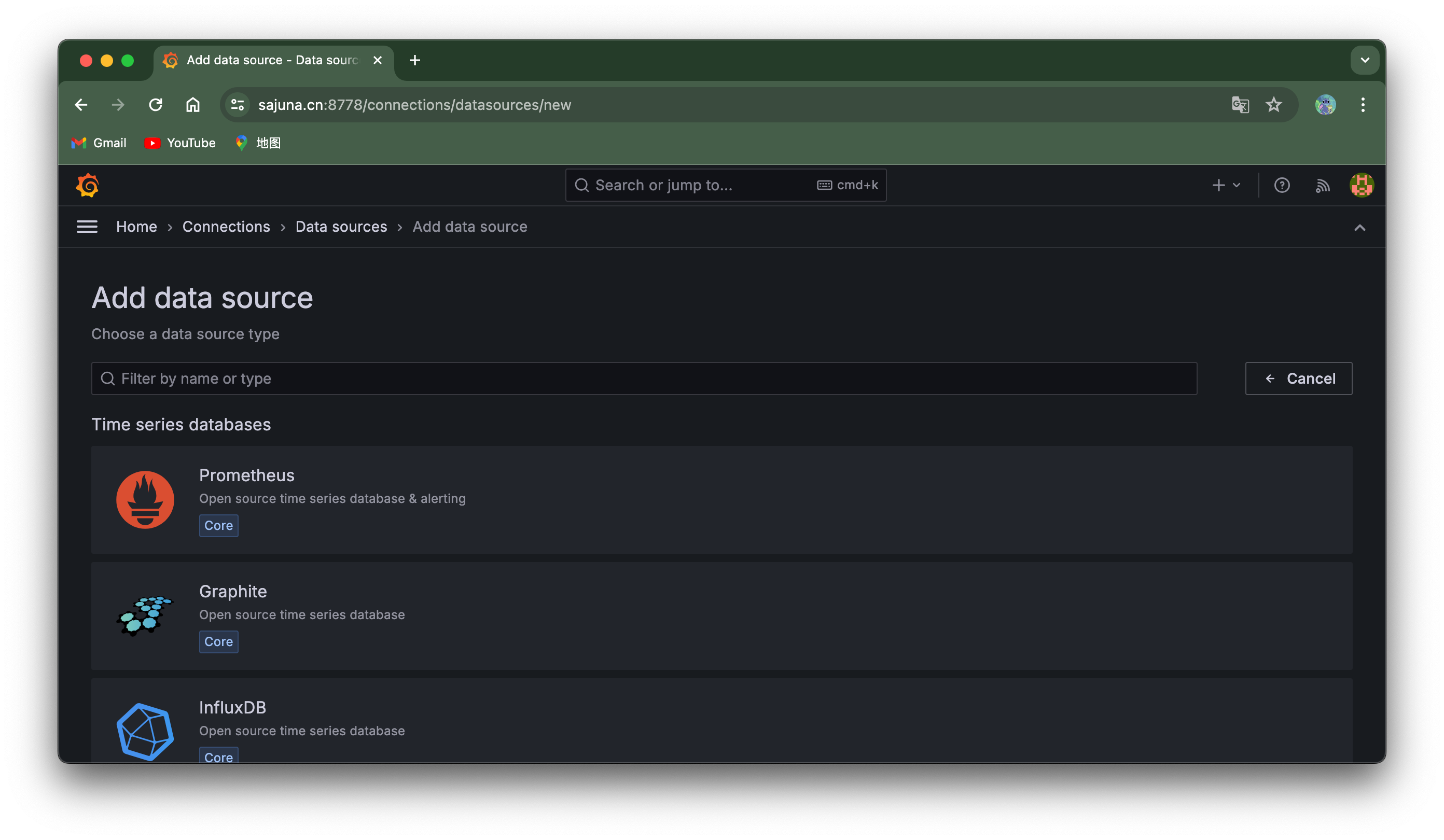
Task: Click the cmd+k keyboard shortcut hint
Action: point(848,185)
